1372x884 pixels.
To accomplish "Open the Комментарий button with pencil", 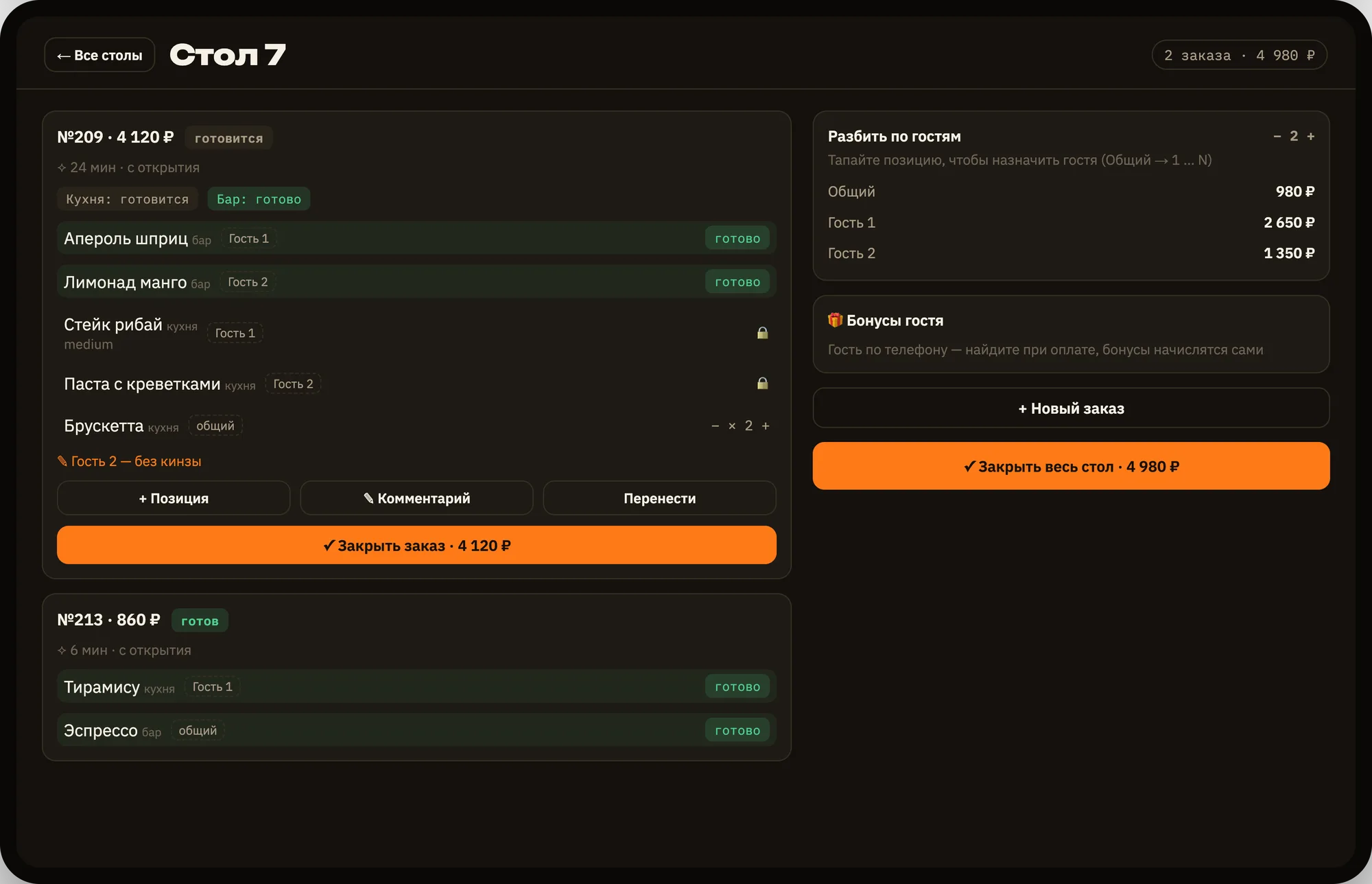I will tap(416, 498).
